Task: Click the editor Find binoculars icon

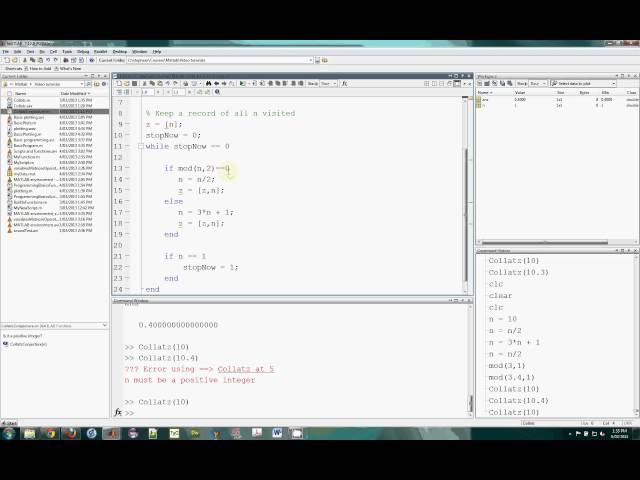Action: click(209, 83)
